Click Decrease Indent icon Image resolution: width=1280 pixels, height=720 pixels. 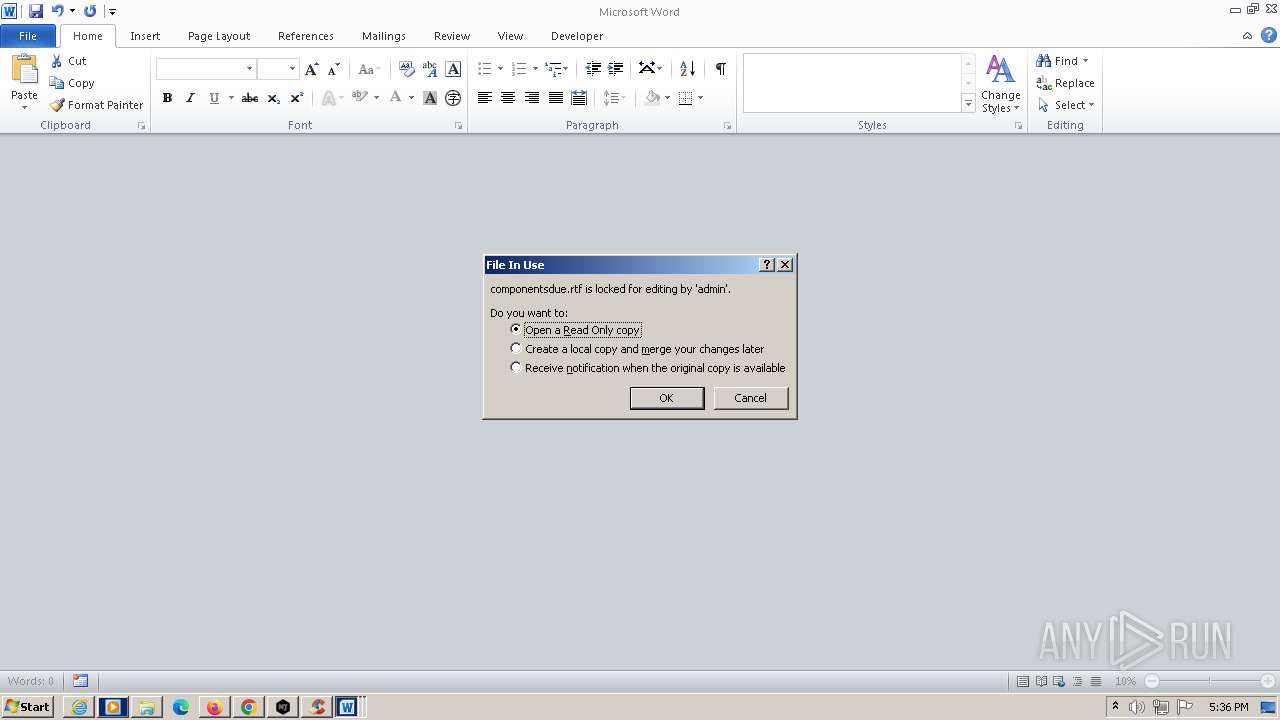coord(593,69)
